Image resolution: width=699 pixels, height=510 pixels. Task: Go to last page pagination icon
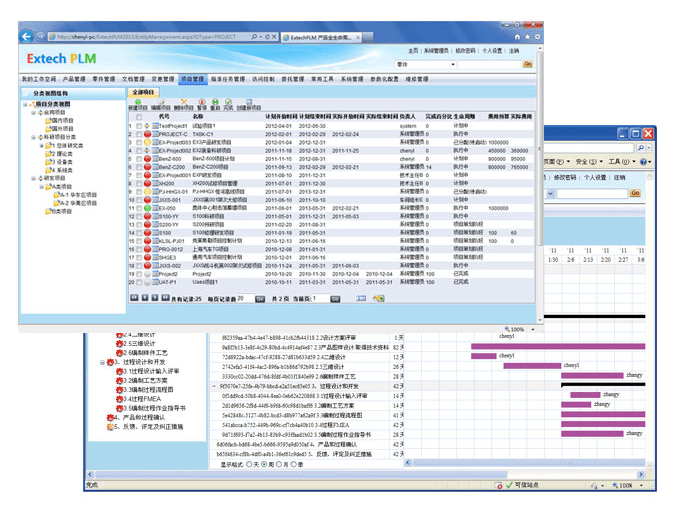pyautogui.click(x=165, y=298)
